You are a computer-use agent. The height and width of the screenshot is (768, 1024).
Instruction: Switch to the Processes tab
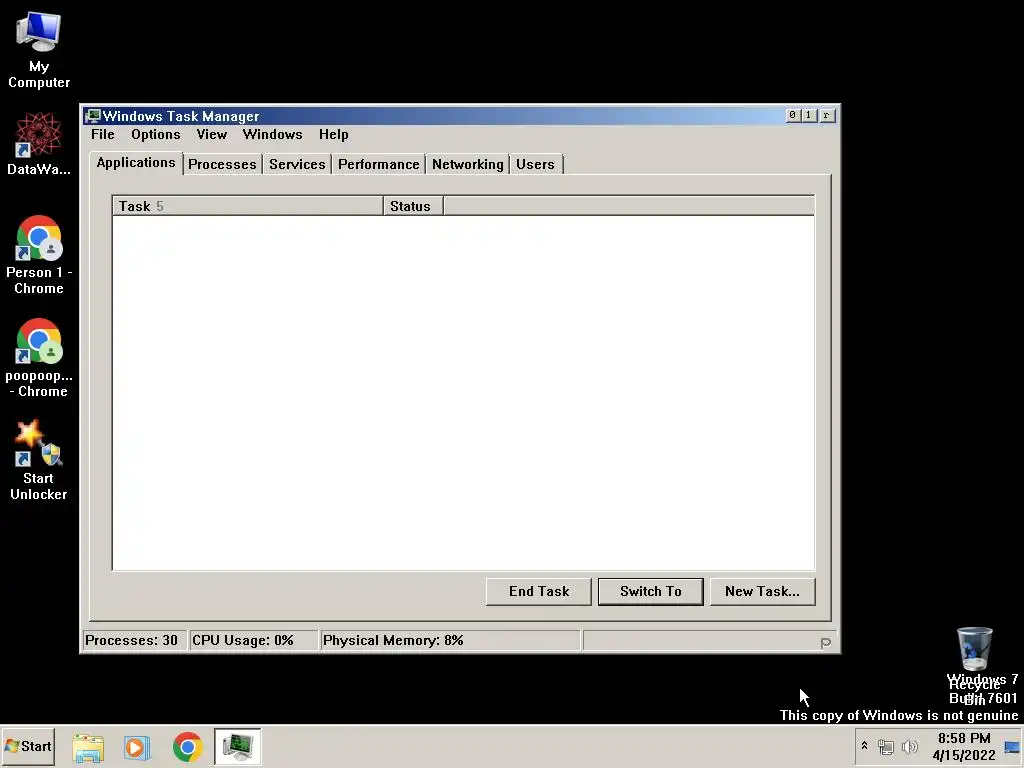[222, 165]
